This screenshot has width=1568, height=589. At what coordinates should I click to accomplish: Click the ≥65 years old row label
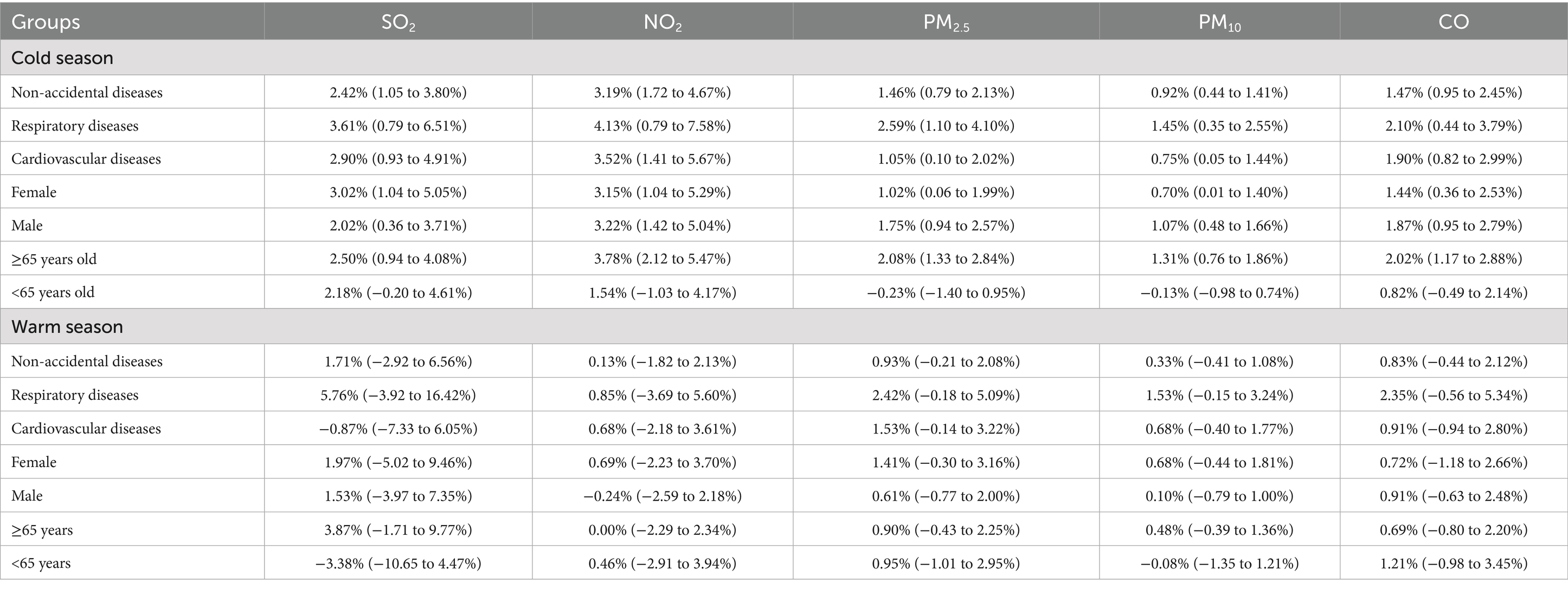tap(54, 259)
